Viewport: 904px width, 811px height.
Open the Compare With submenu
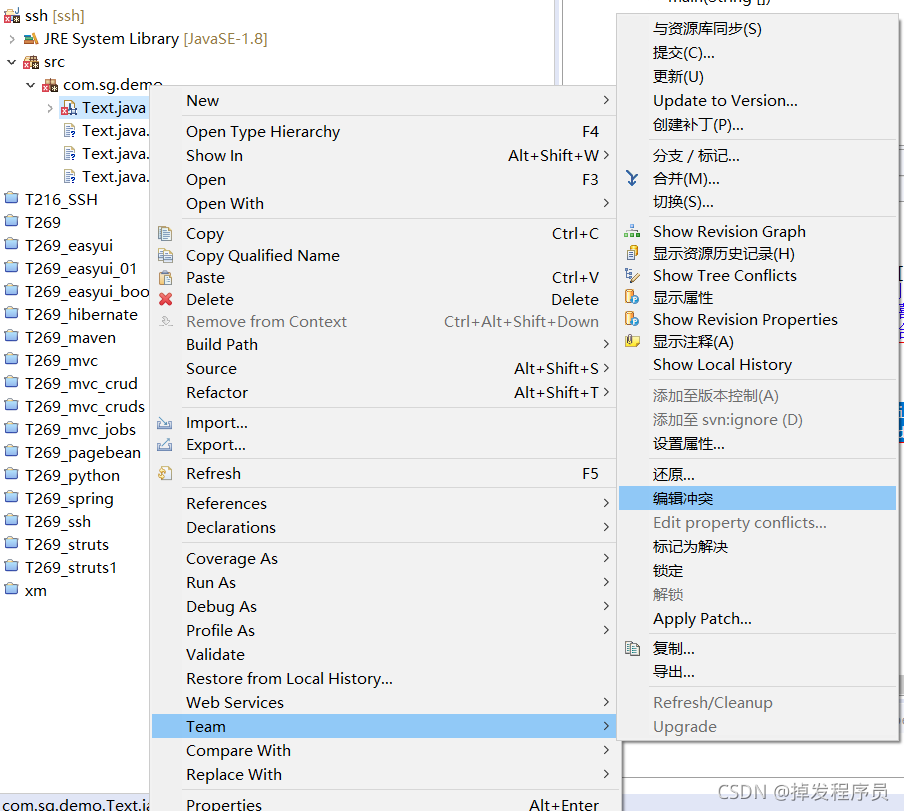click(x=384, y=750)
